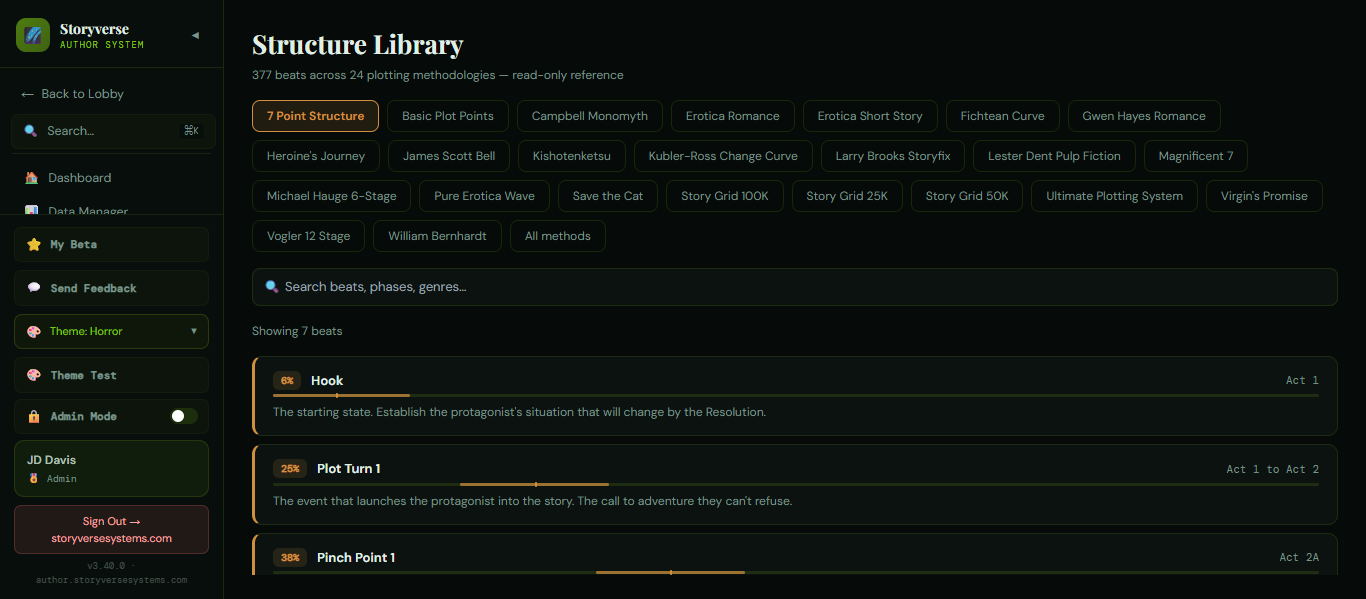This screenshot has height=599, width=1366.
Task: Click the magnifier icon in beats search
Action: 272,287
